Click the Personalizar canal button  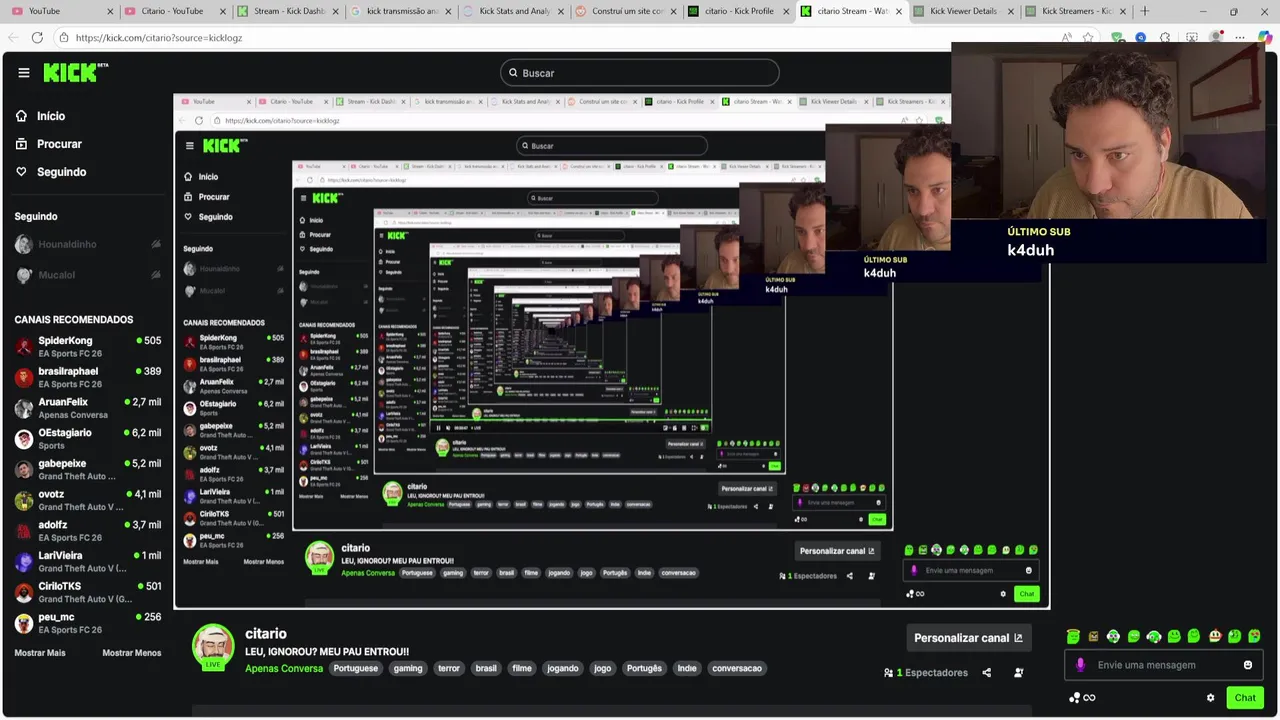(x=968, y=638)
